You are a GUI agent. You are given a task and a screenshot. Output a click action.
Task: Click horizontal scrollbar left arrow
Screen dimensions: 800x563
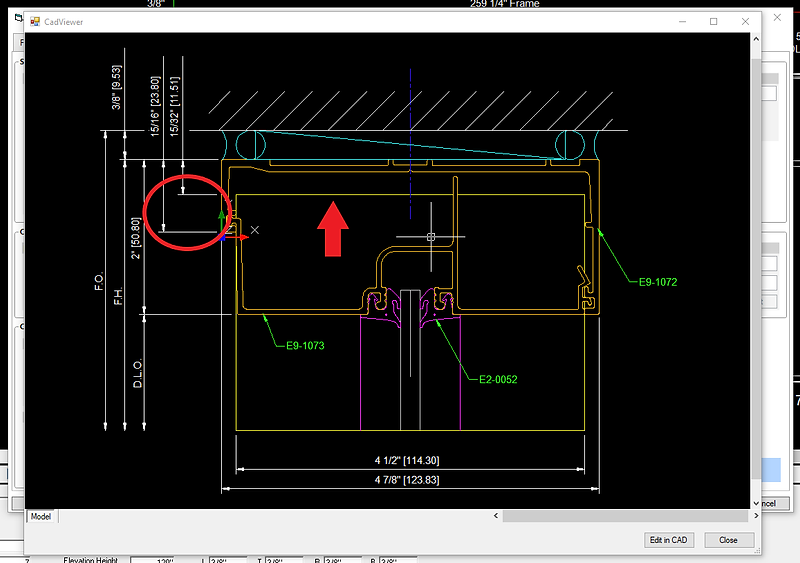pos(496,516)
